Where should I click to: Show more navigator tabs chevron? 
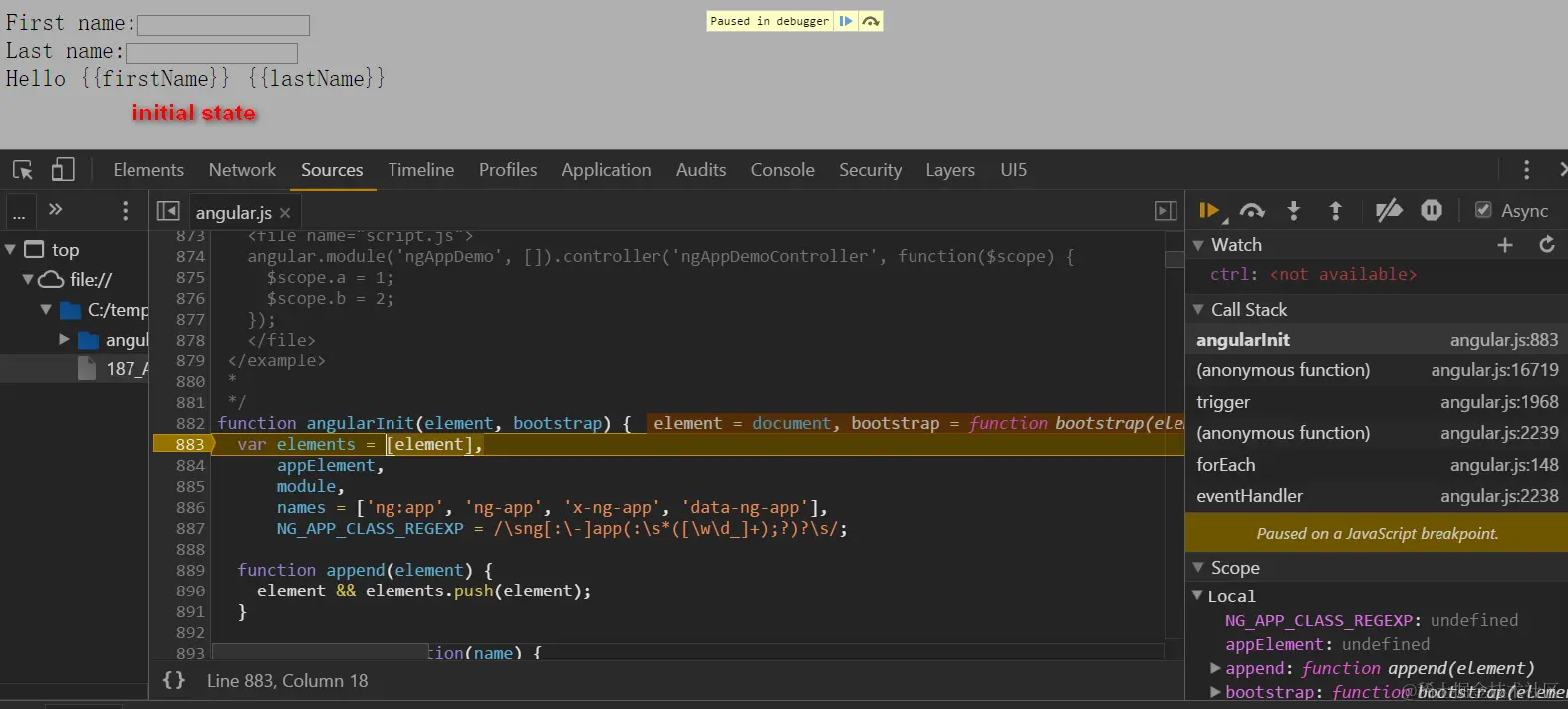[56, 209]
